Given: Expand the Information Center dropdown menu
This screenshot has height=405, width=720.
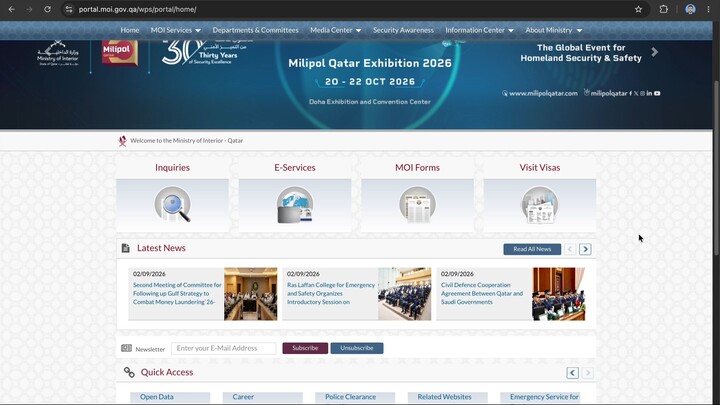Looking at the screenshot, I should [x=479, y=30].
